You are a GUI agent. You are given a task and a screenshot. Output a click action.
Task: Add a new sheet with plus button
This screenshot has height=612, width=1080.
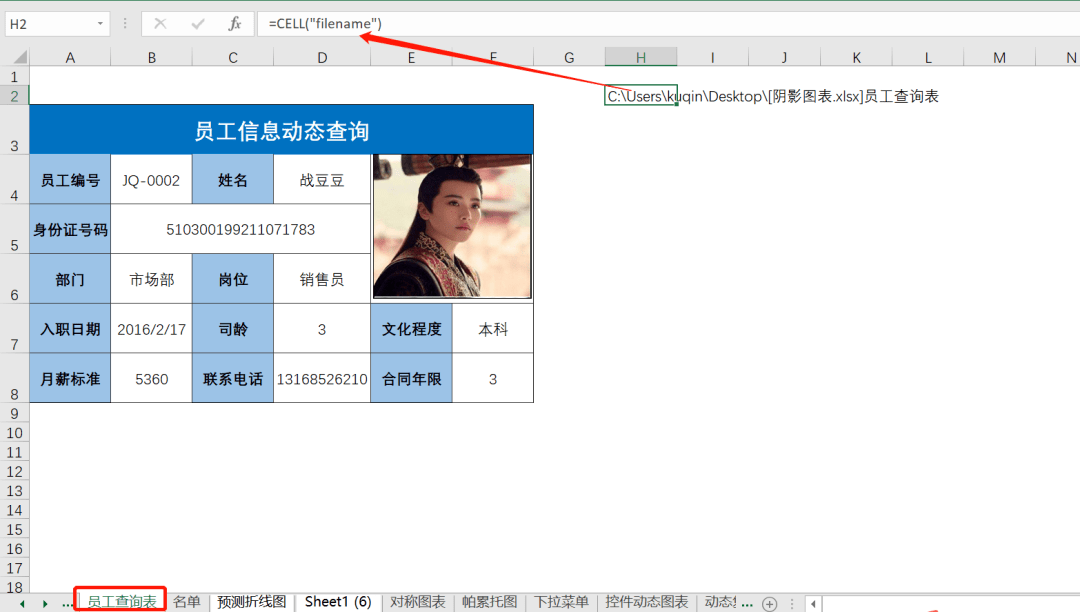tap(769, 604)
